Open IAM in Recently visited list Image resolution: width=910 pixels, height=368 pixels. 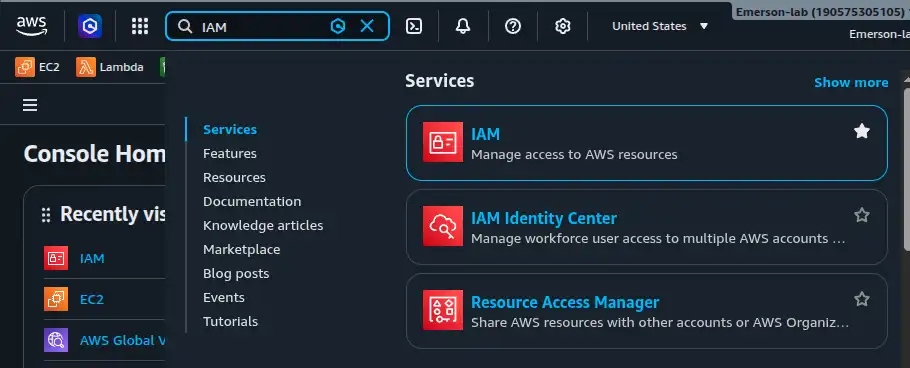coord(92,258)
